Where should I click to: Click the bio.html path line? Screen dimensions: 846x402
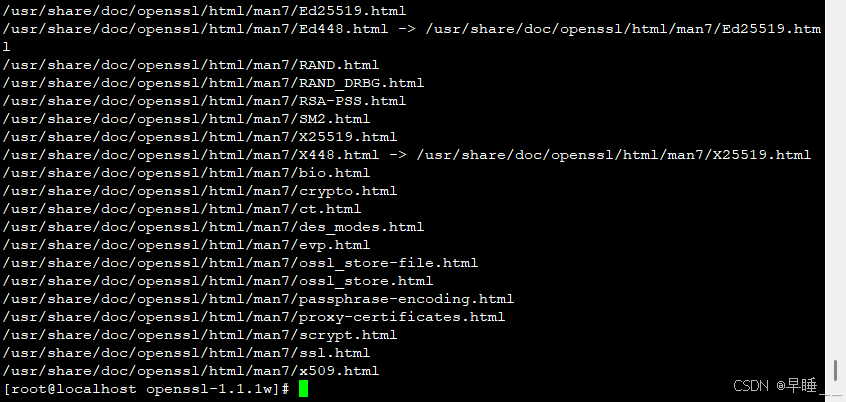click(187, 173)
